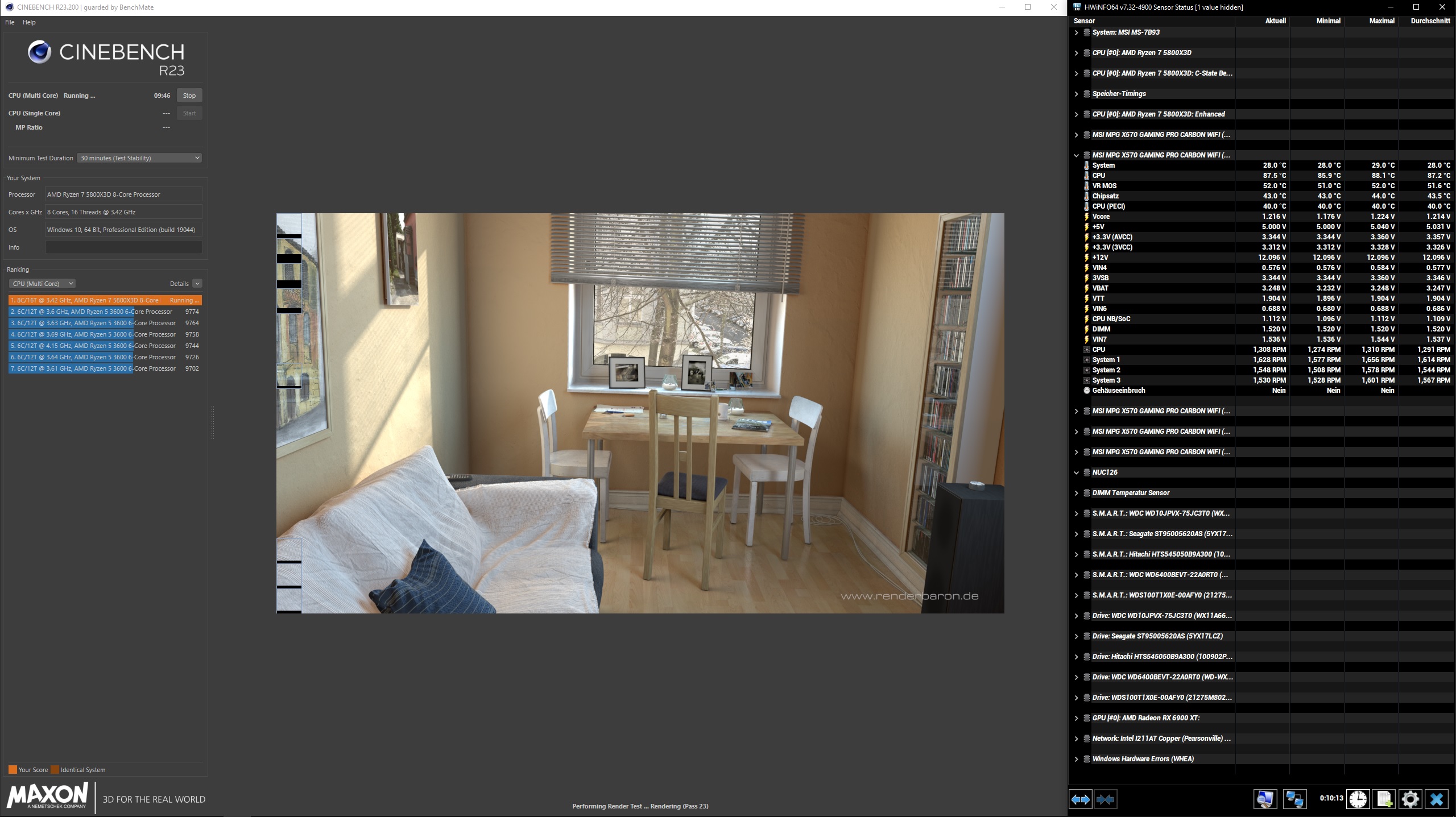Screen dimensions: 1456x817
Task: Collapse the second MSI MPG X570 sensor group
Action: point(1076,155)
